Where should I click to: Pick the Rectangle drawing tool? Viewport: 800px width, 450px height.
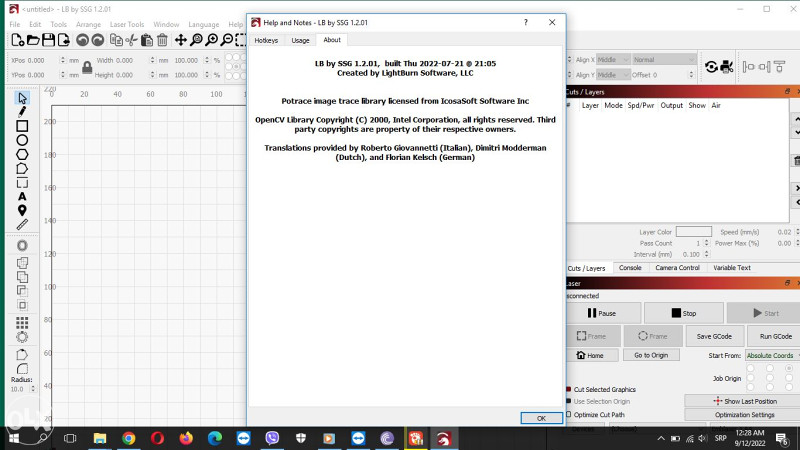pos(22,126)
